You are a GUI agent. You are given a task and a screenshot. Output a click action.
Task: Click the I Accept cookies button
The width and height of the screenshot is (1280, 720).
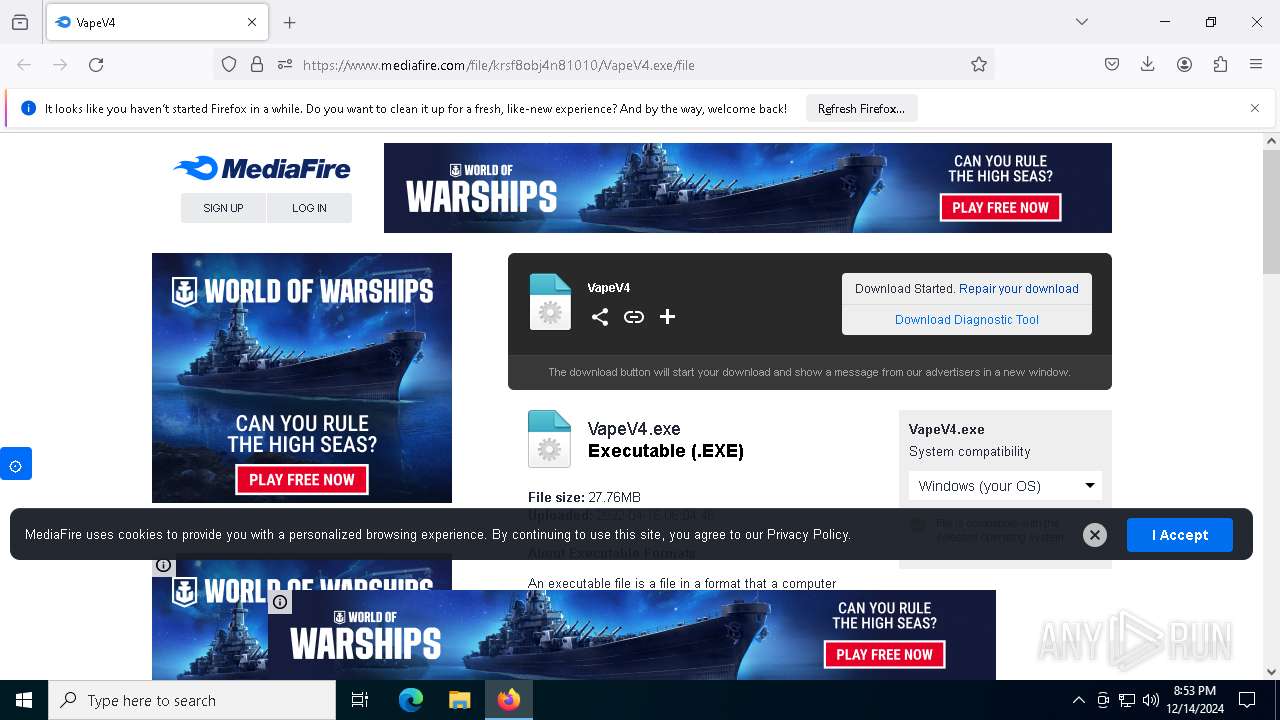click(1180, 535)
